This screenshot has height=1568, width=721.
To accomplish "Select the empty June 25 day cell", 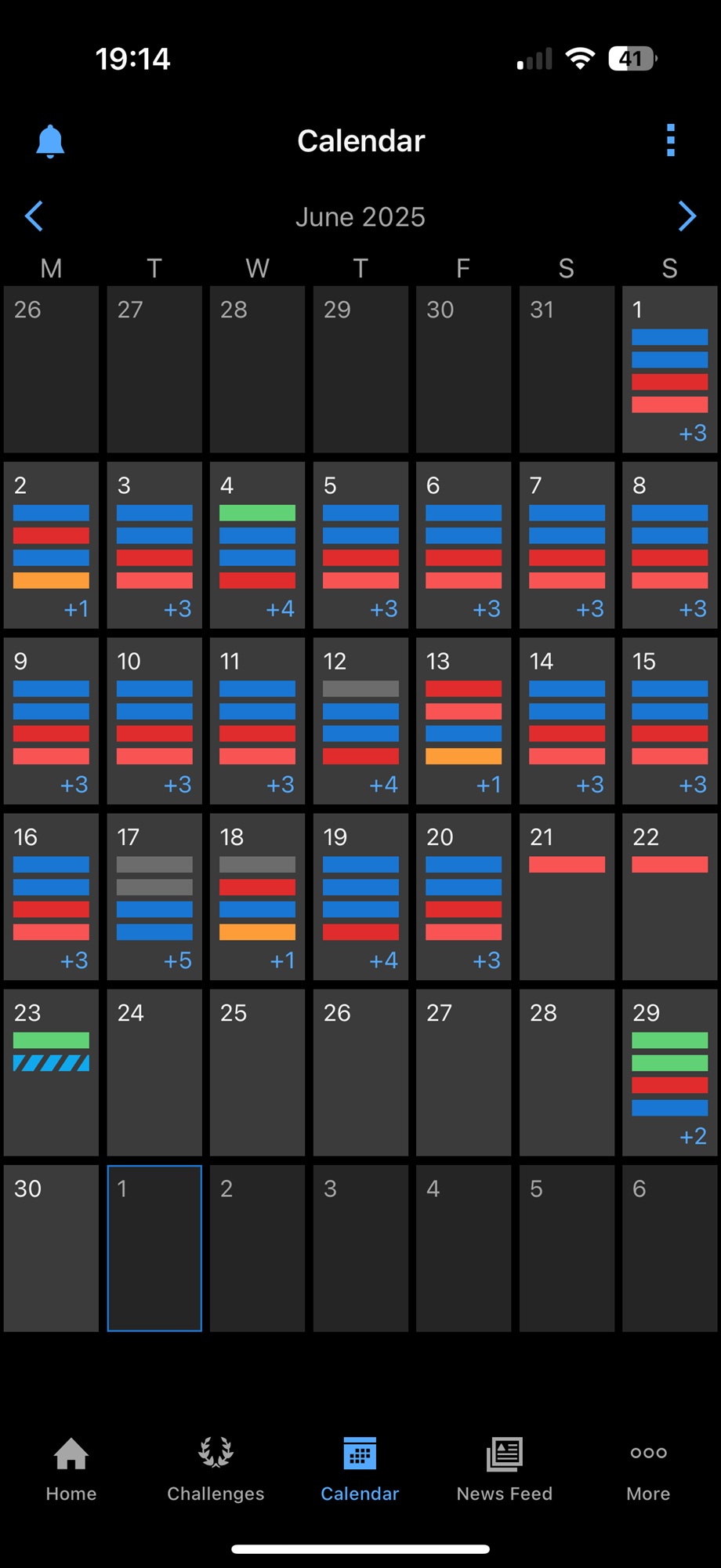I will point(257,1073).
